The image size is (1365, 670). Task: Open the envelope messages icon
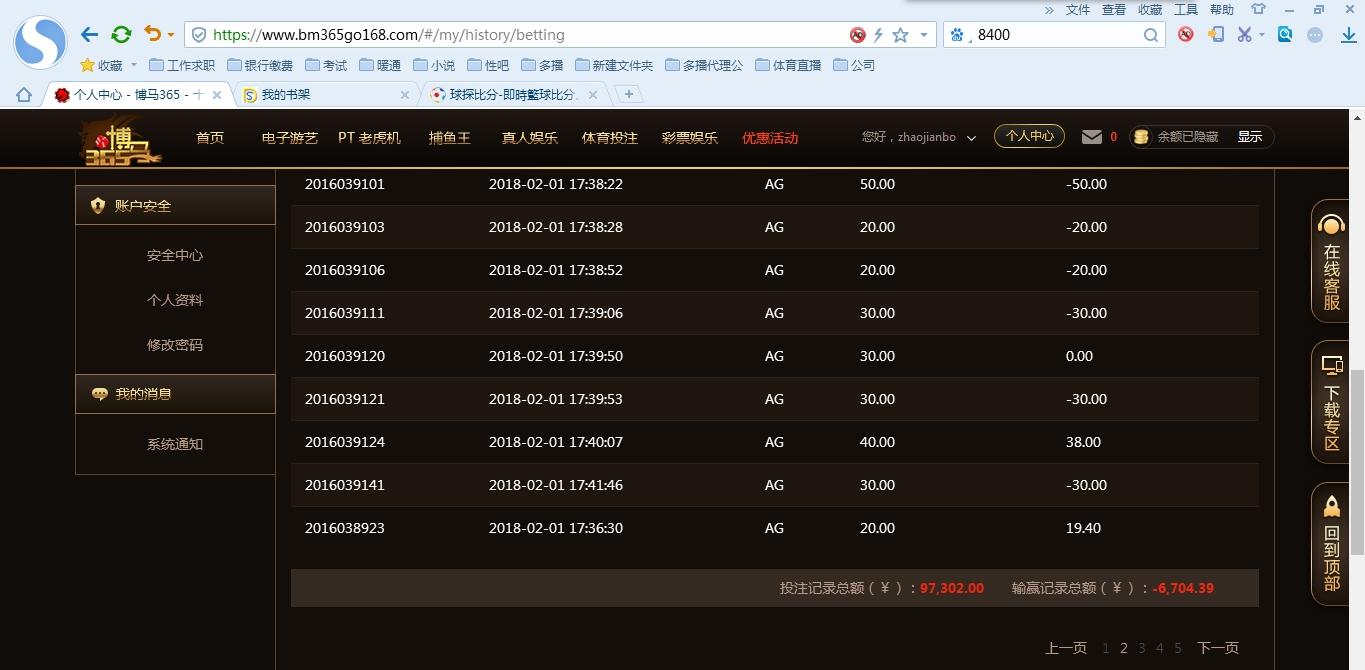[x=1092, y=137]
